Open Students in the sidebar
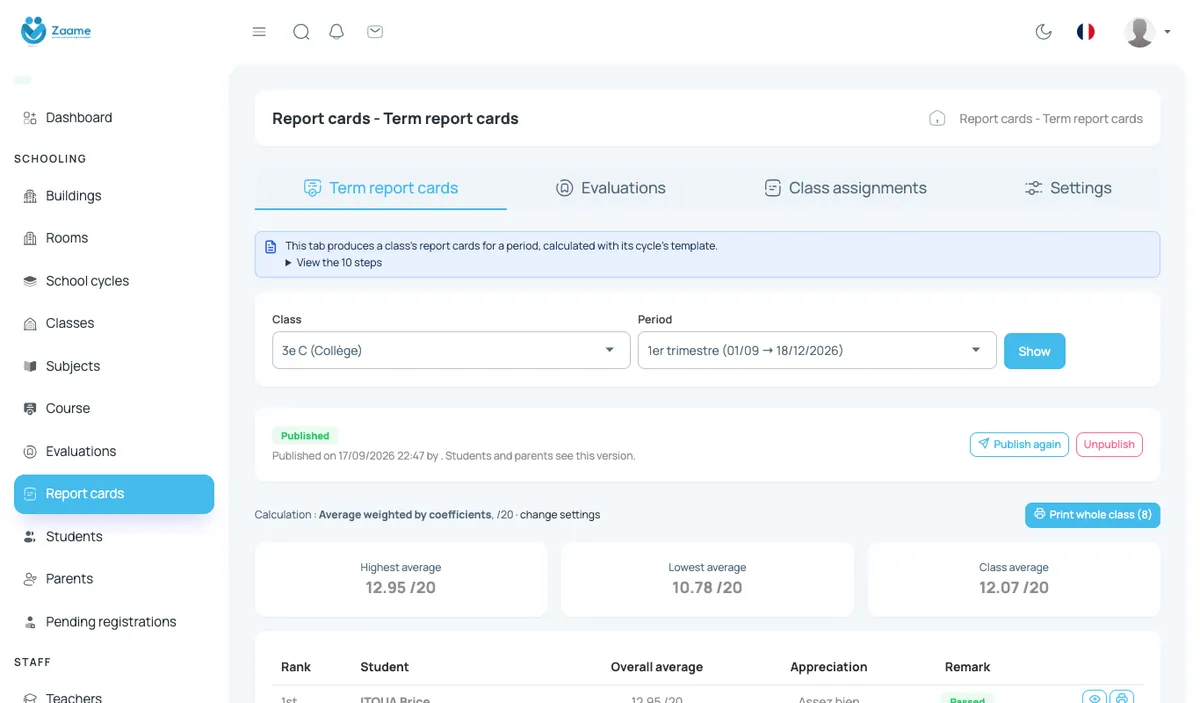1200x703 pixels. tap(114, 537)
